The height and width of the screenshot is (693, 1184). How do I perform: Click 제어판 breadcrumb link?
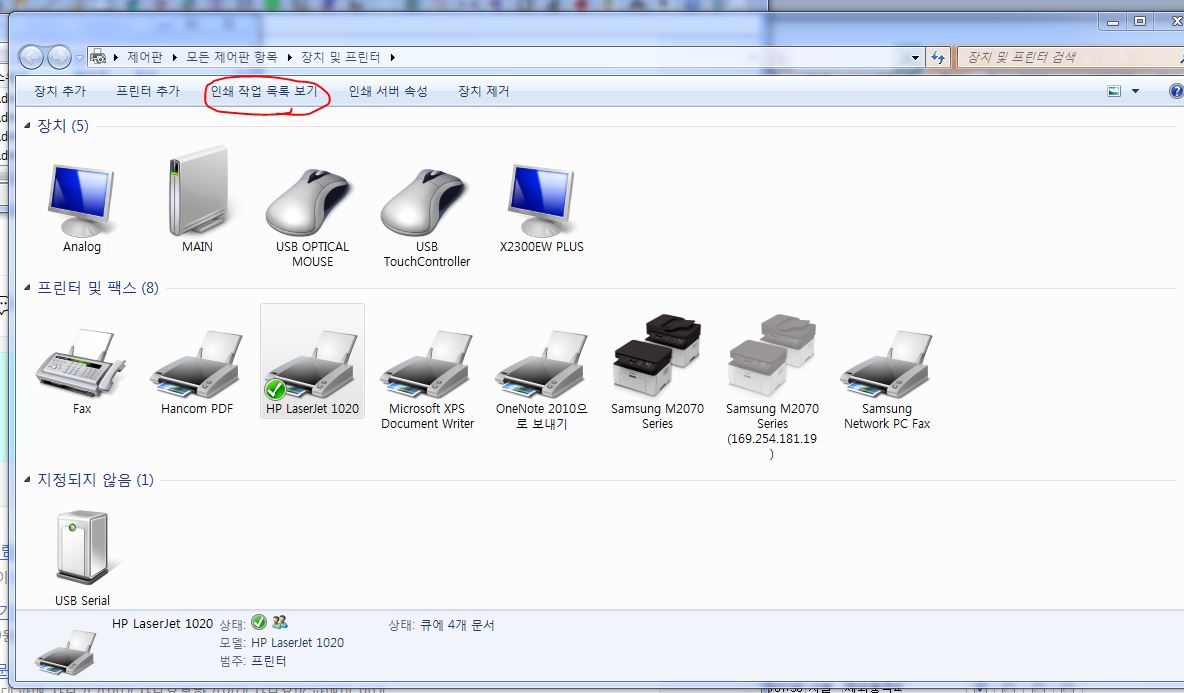[x=145, y=57]
